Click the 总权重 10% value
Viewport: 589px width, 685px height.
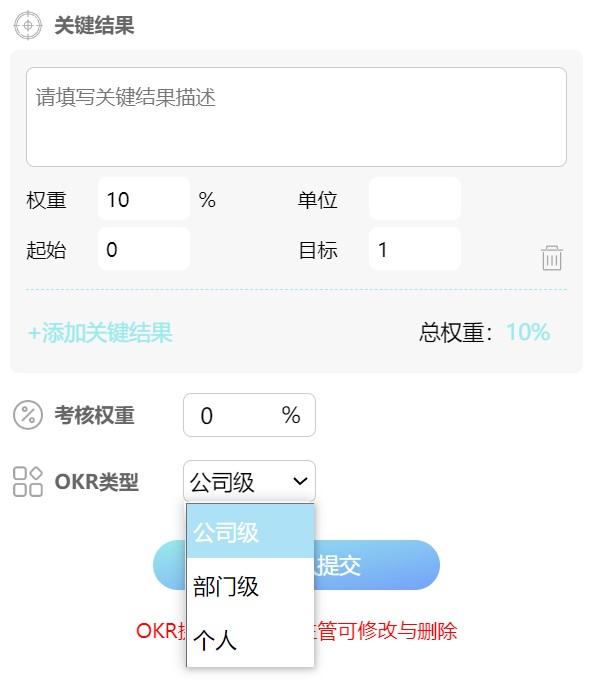pos(528,332)
